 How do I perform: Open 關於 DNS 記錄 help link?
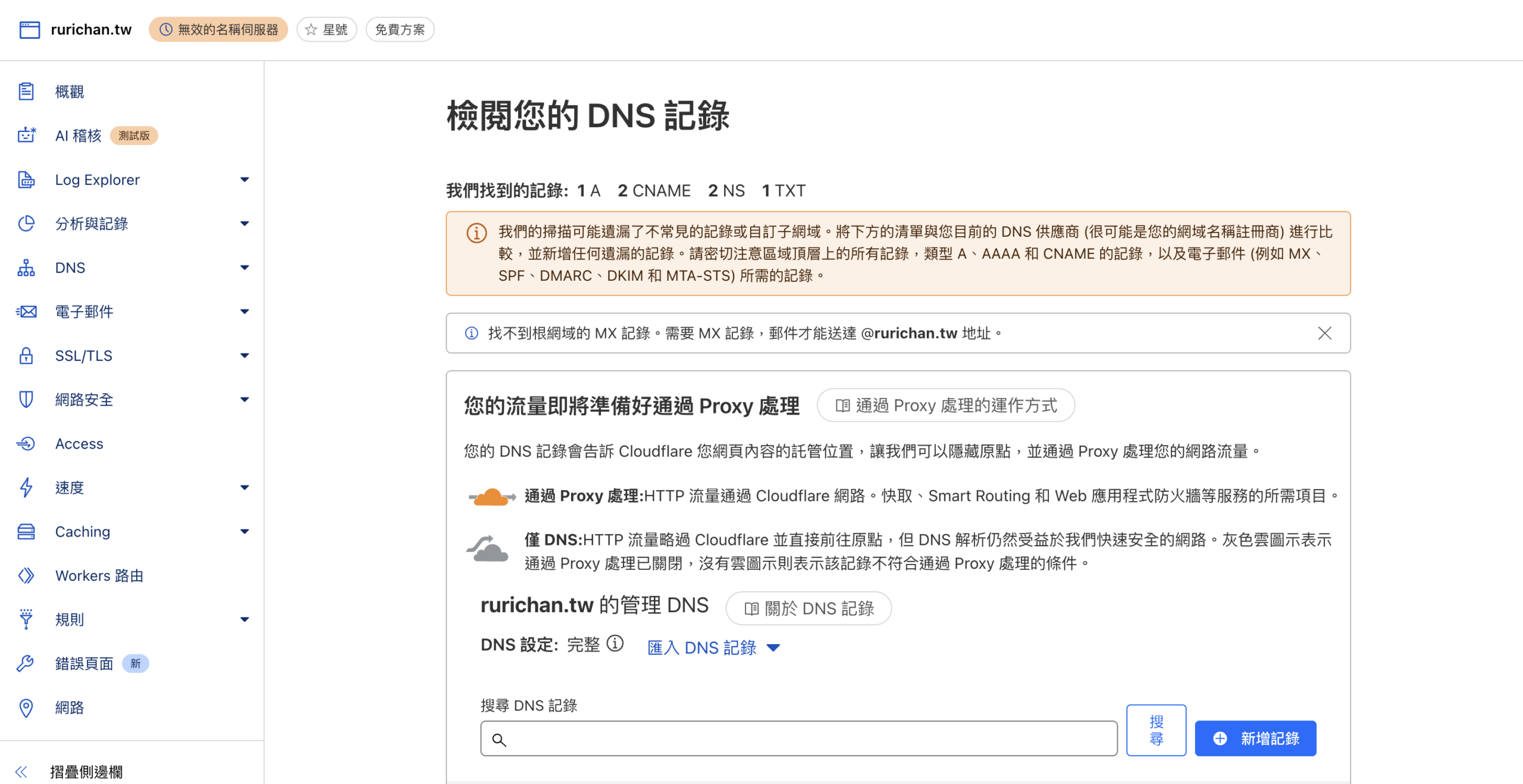(808, 609)
